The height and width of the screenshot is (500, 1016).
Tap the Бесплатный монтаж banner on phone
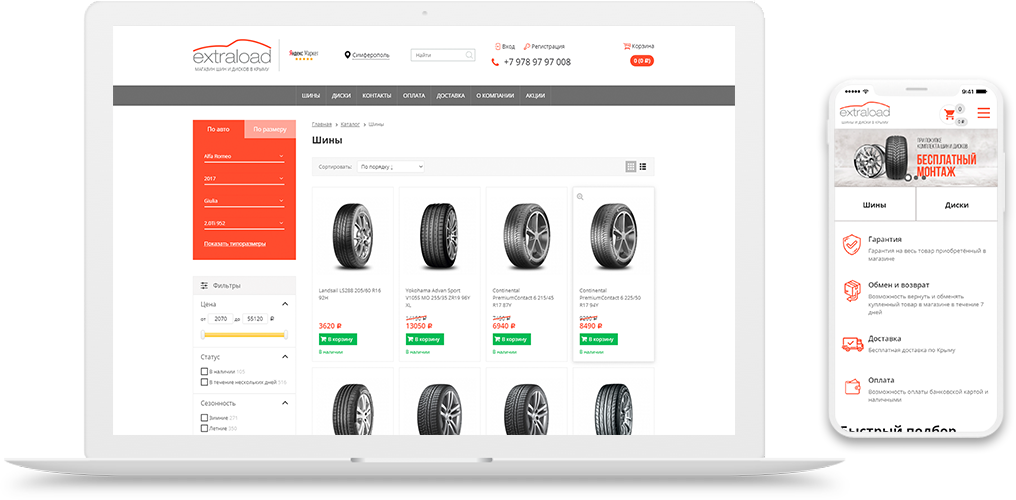pos(916,158)
